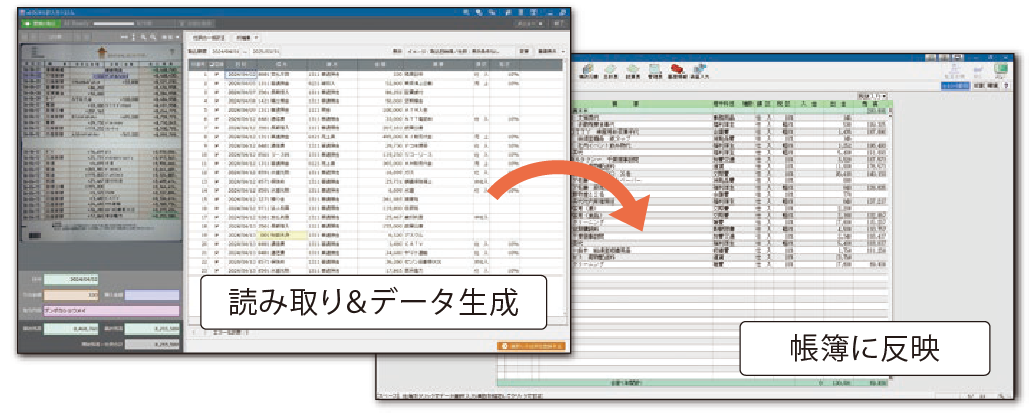Zoom in on the scanned passbook image
Image resolution: width=1029 pixels, height=416 pixels.
click(x=144, y=37)
